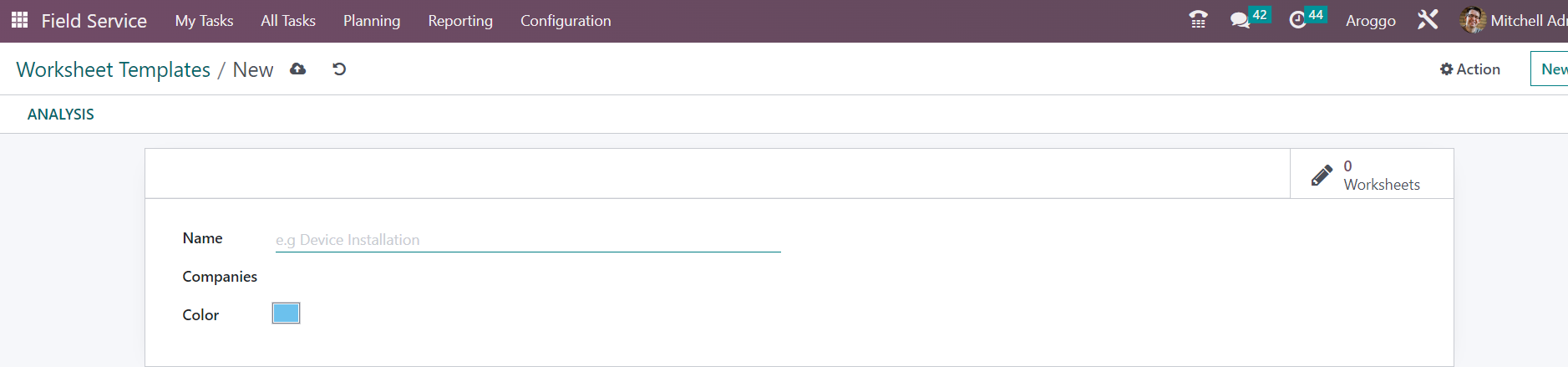Open the Reporting menu
Screen dimensions: 1568x367
coord(460,21)
